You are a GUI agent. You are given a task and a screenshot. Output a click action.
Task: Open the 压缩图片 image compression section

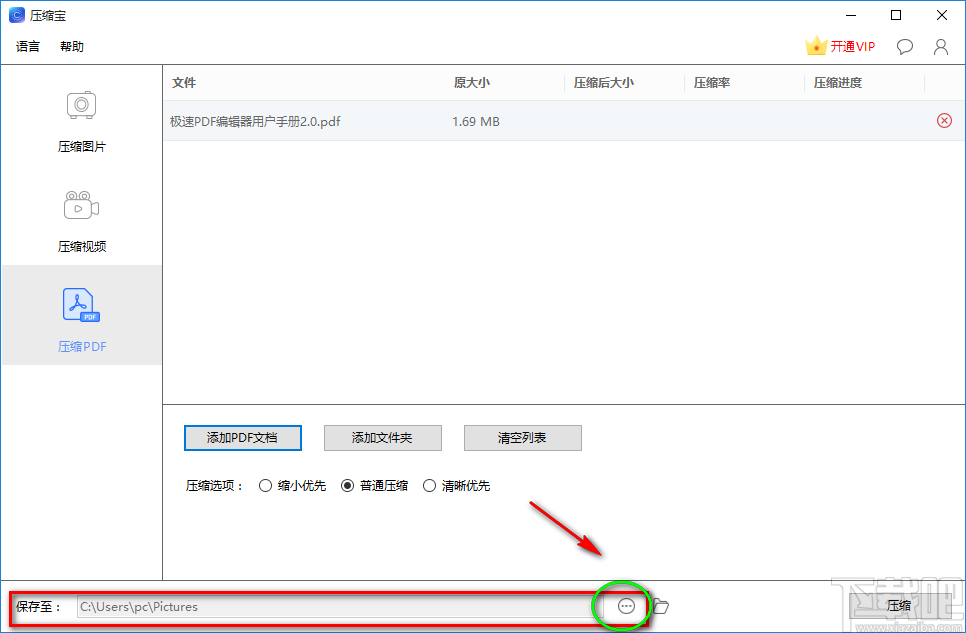coord(81,121)
